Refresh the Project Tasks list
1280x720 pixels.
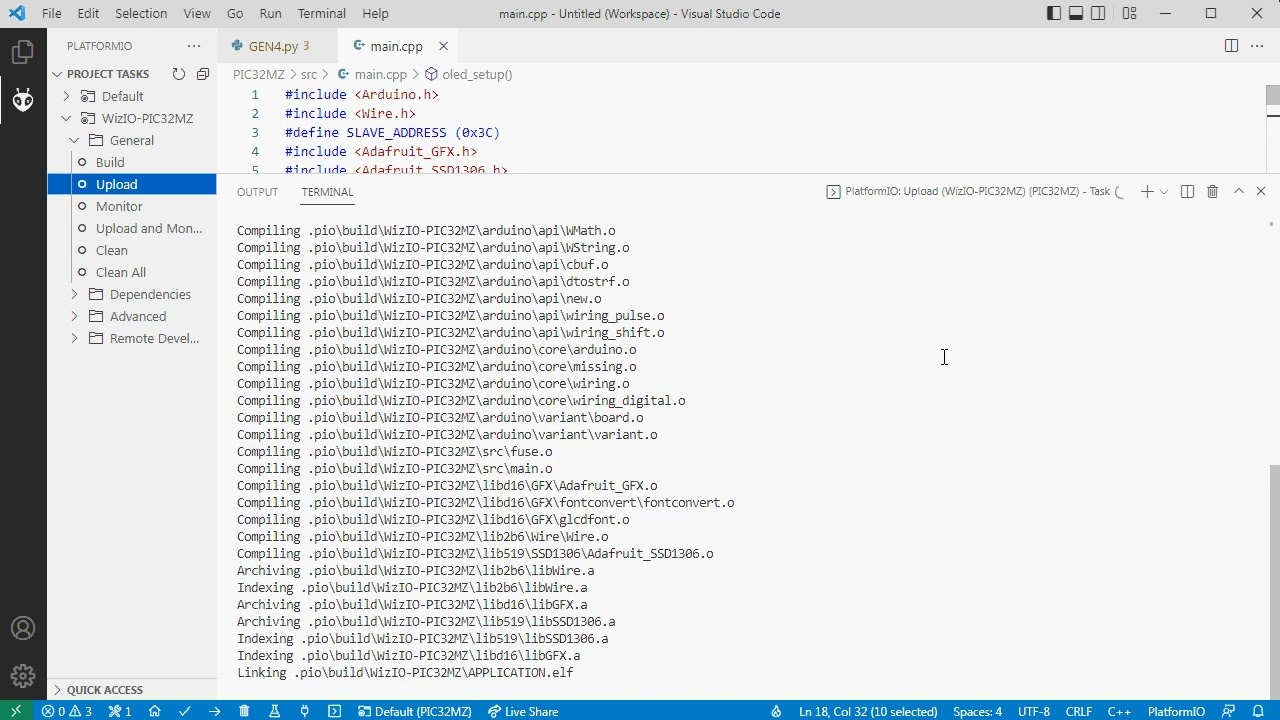tap(178, 74)
